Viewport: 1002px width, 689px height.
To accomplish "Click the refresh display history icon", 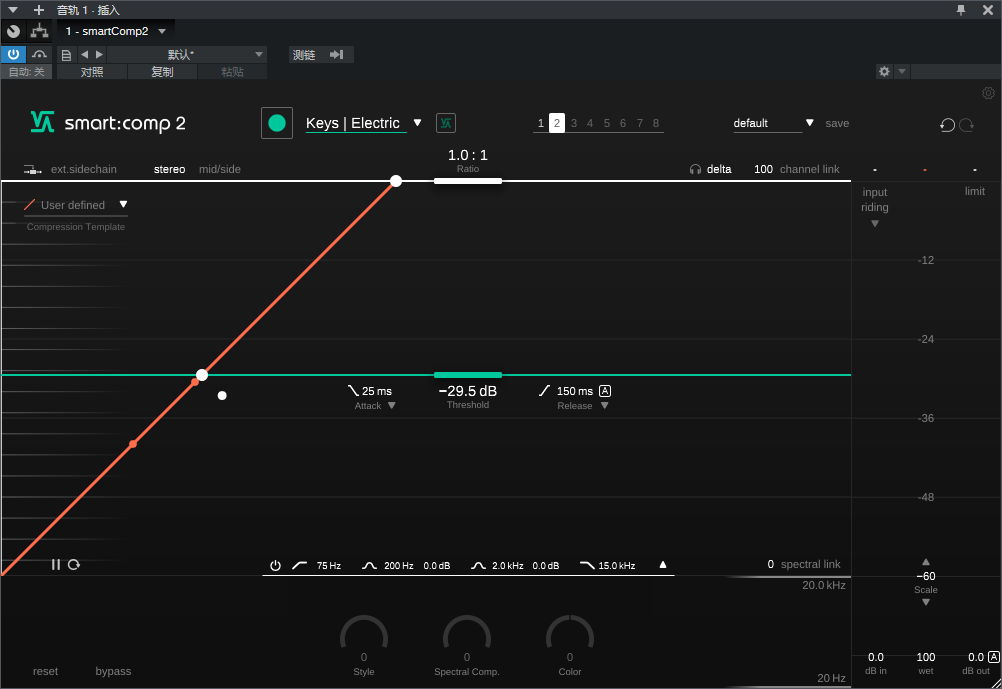I will point(74,564).
